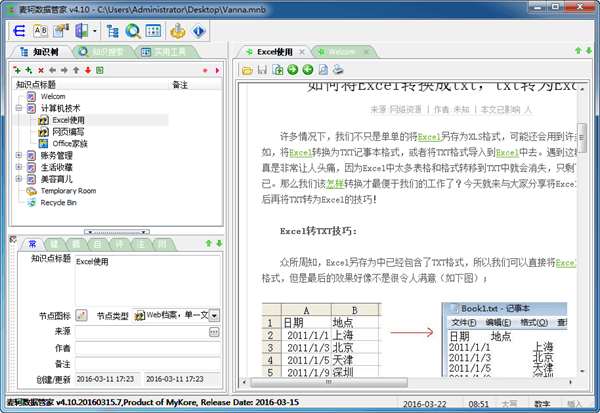Switch to the 评 properties tab
This screenshot has width=600, height=413.
[x=119, y=244]
